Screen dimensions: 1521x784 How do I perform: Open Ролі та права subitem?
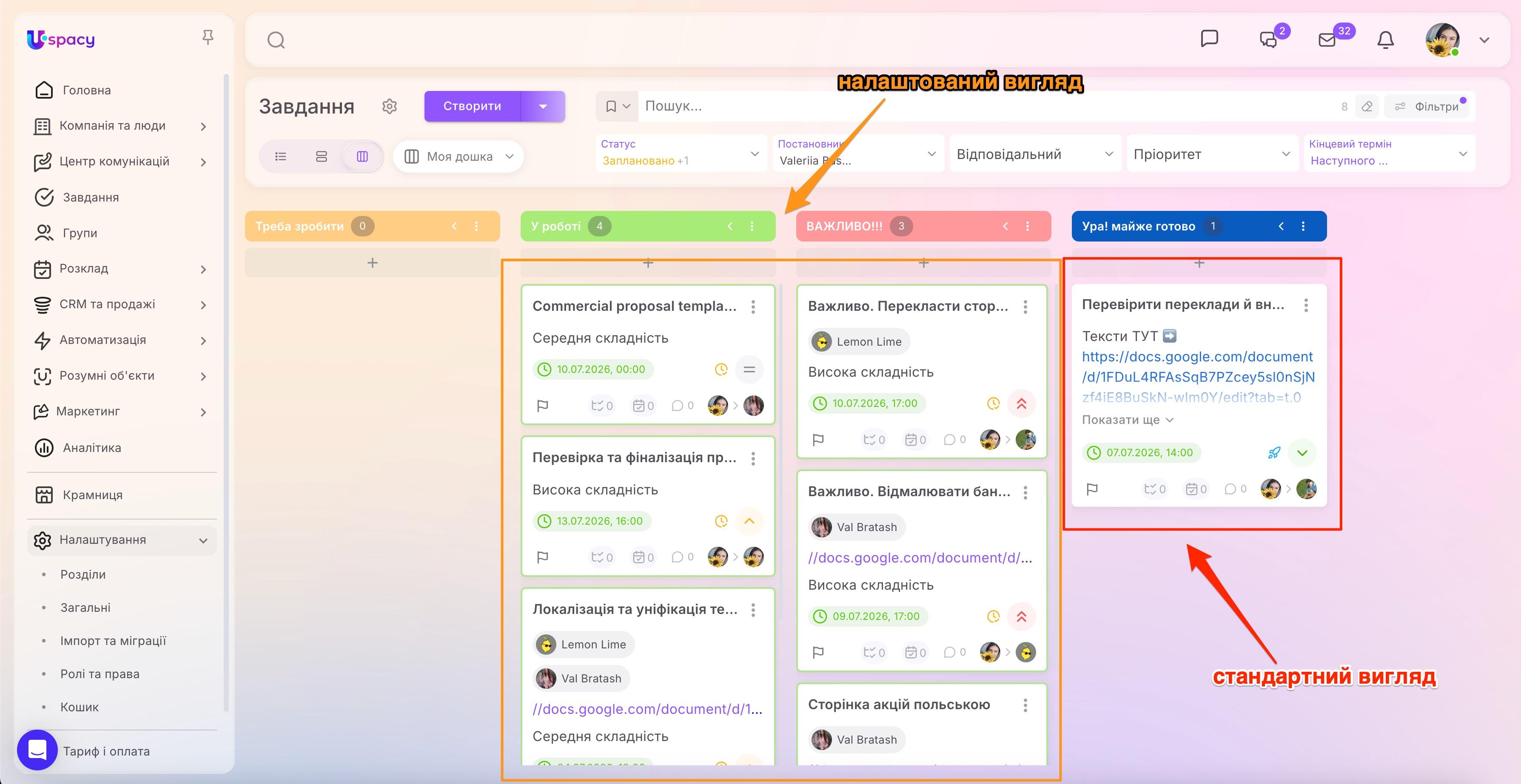(100, 673)
